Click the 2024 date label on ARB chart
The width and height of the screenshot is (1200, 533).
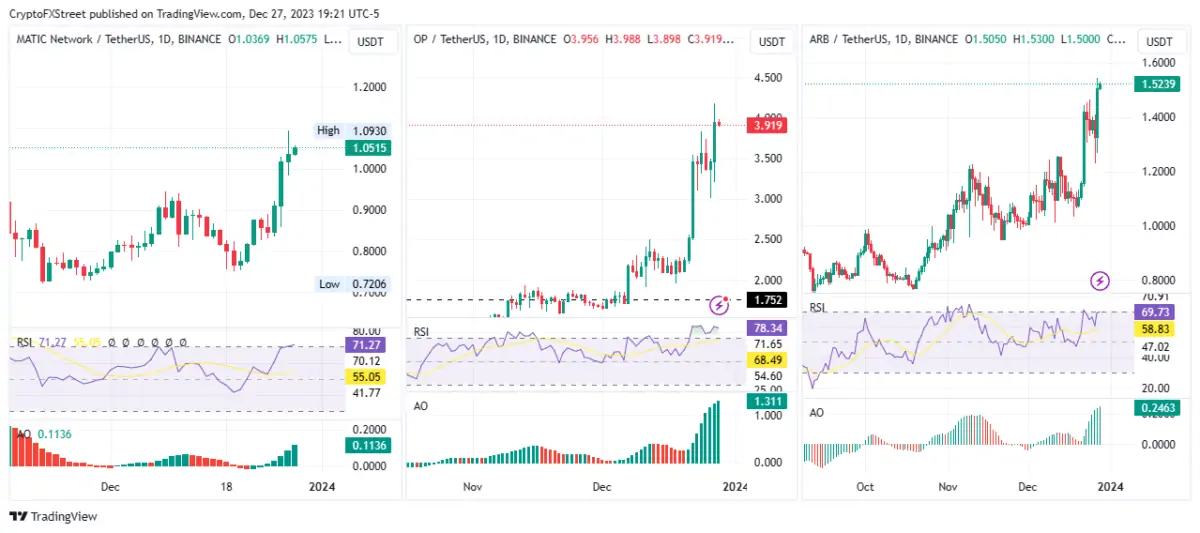click(x=1110, y=487)
